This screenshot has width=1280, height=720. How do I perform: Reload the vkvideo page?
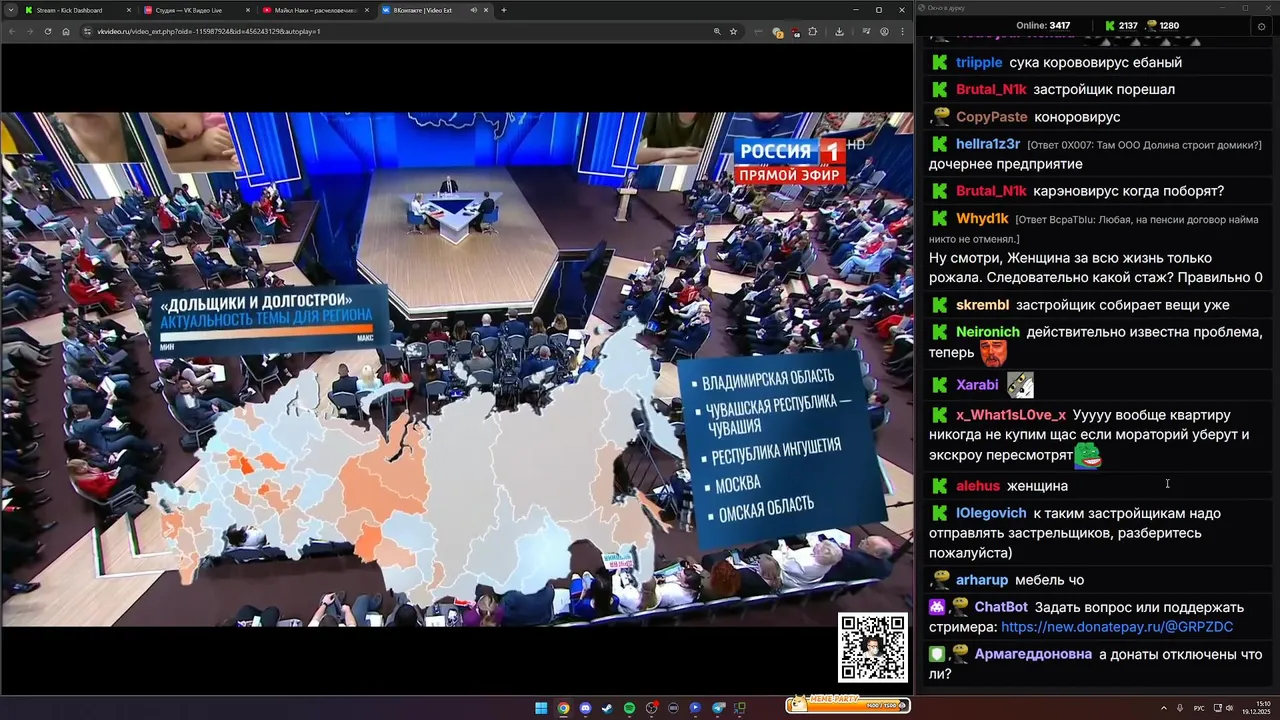click(x=48, y=31)
